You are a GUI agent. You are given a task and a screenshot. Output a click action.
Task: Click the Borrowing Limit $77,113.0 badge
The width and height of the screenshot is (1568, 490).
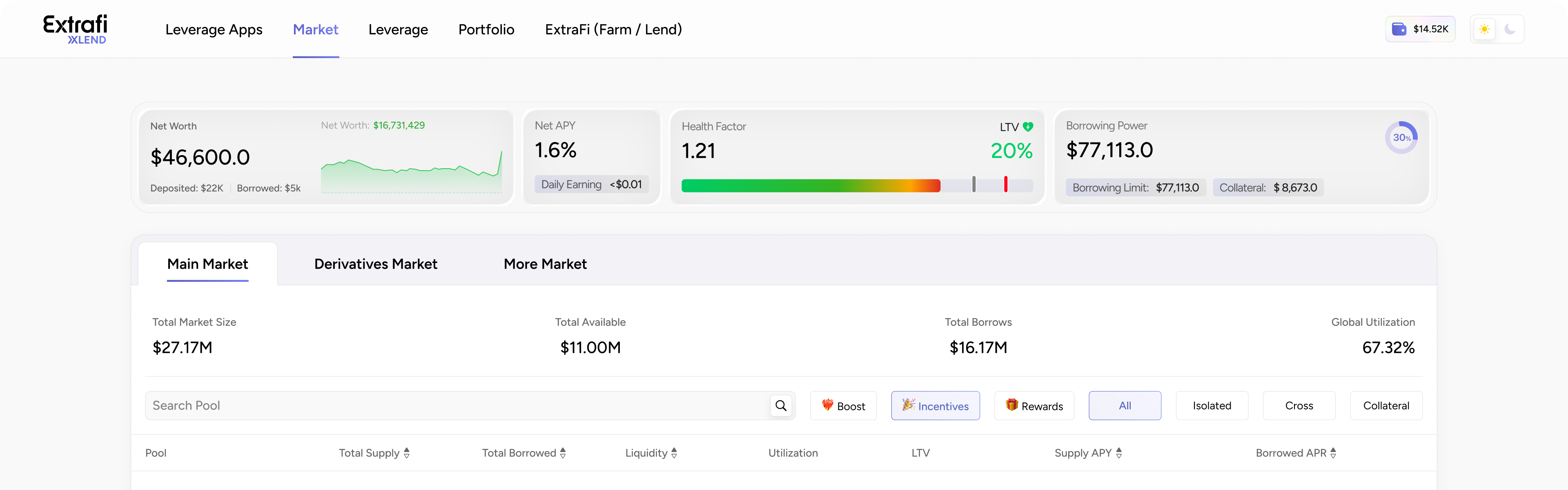point(1136,187)
